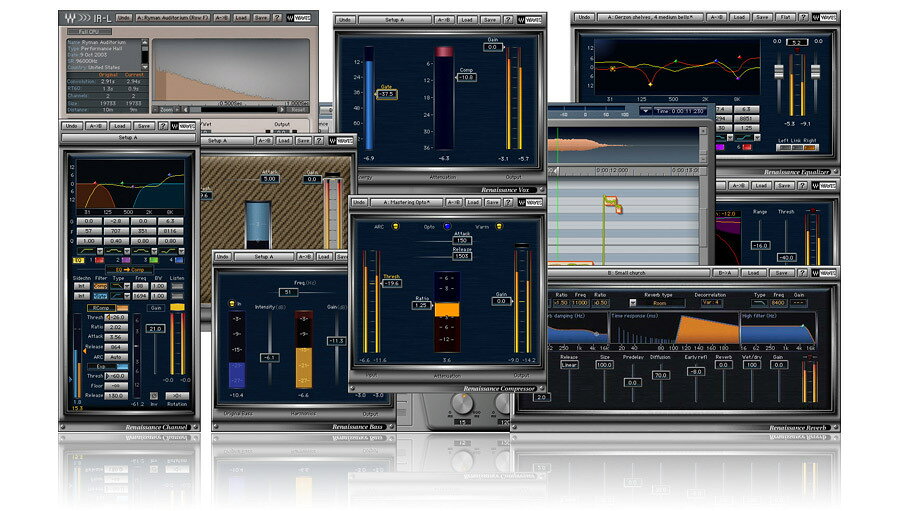The height and width of the screenshot is (511, 900).
Task: Open Setup A menu in Renaissance Bass
Action: pos(263,257)
